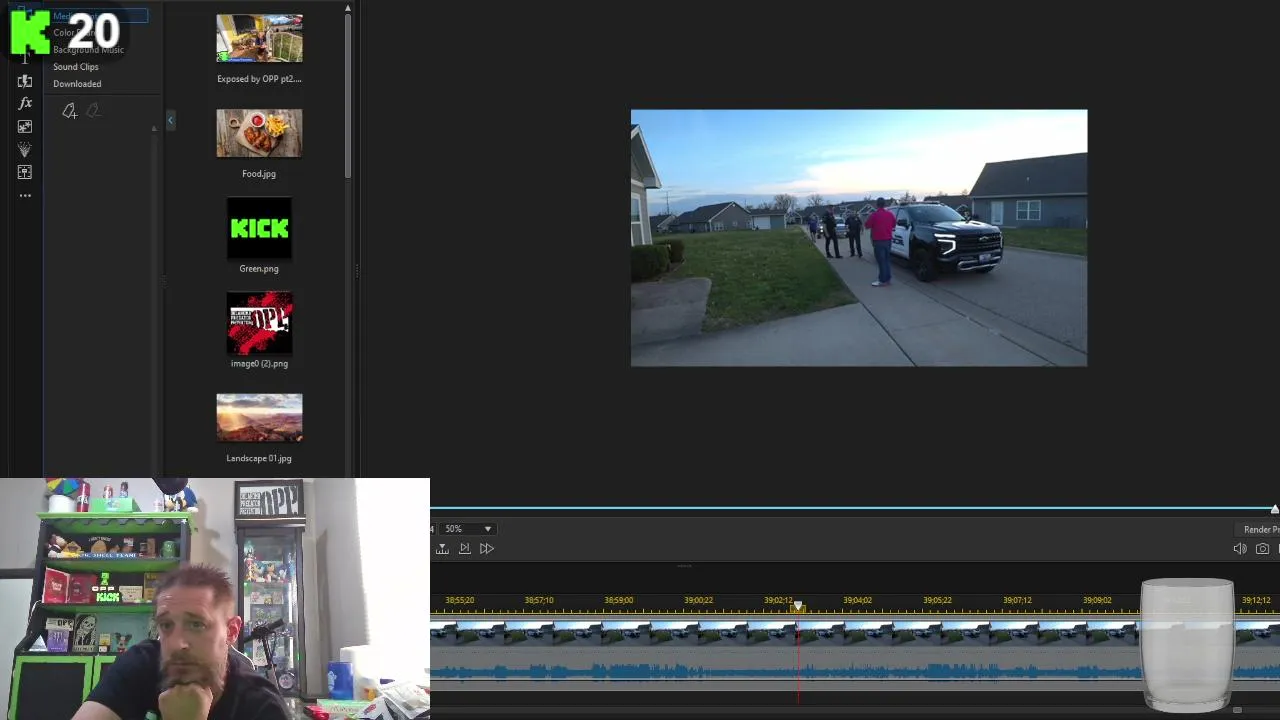Click the Green.png file name

[x=259, y=269]
